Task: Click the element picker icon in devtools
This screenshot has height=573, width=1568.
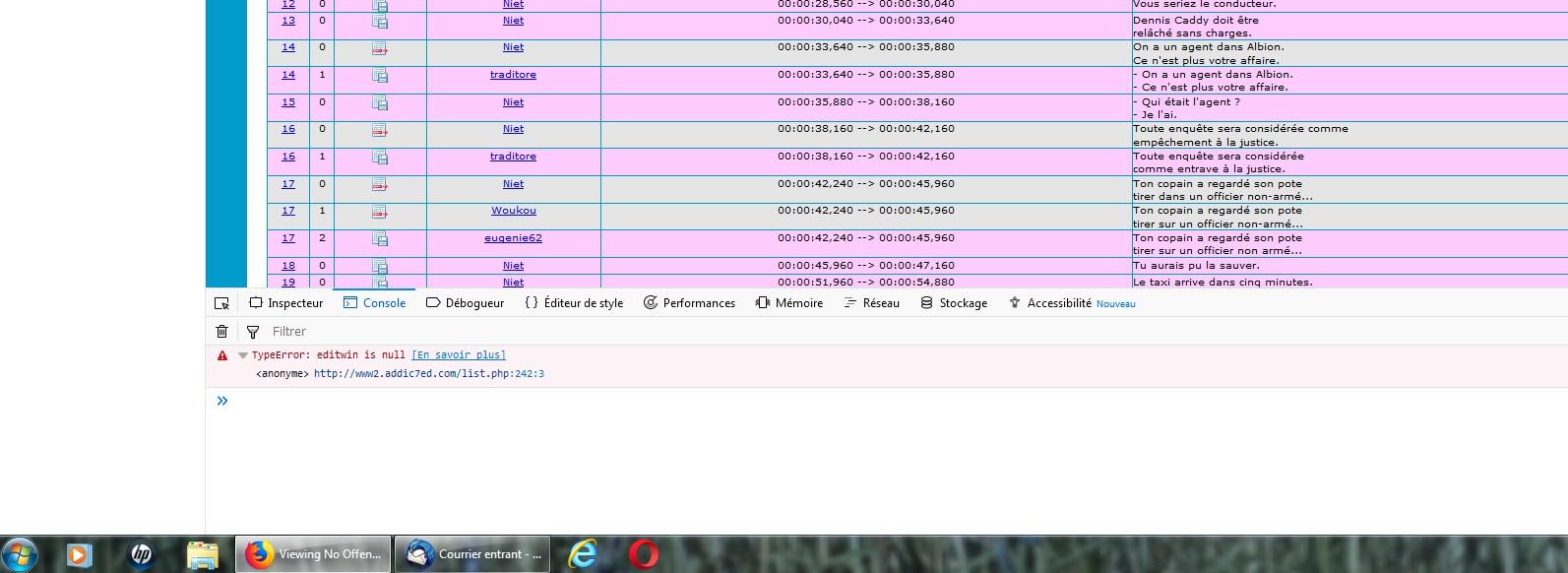Action: click(x=221, y=303)
